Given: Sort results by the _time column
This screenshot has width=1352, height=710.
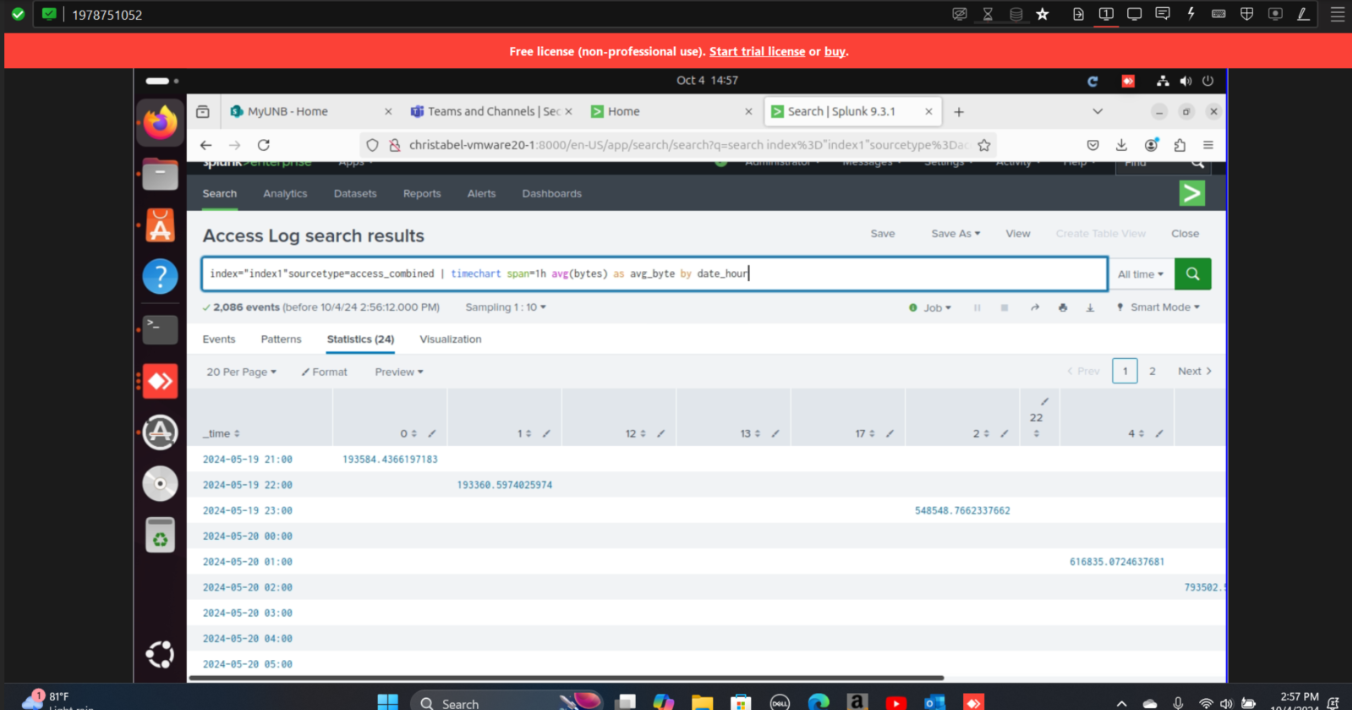Looking at the screenshot, I should click(x=222, y=434).
